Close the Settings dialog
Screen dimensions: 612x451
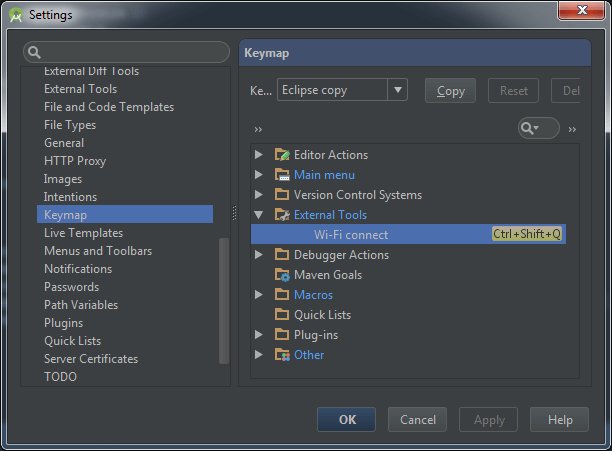pyautogui.click(x=582, y=10)
